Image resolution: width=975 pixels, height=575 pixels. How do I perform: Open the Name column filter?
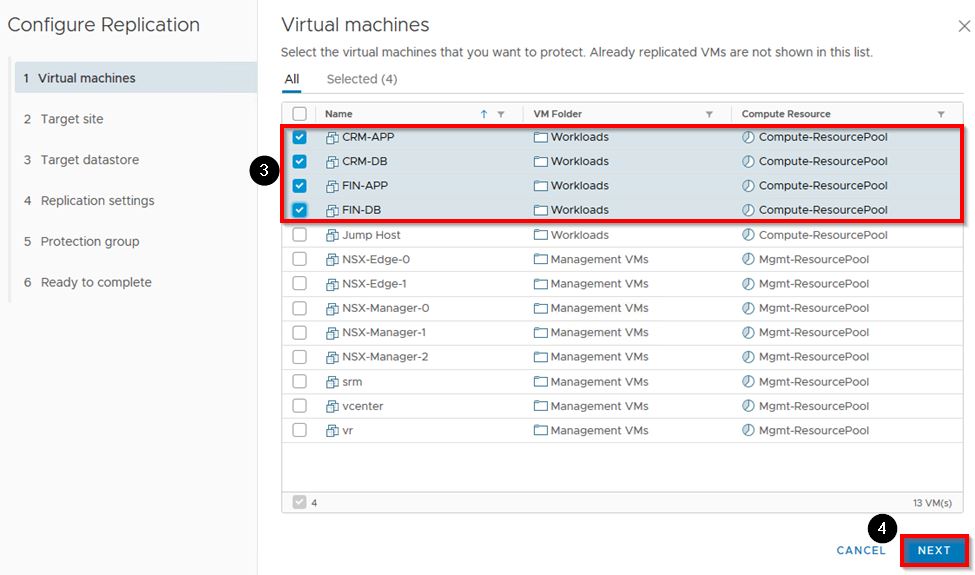pos(501,115)
